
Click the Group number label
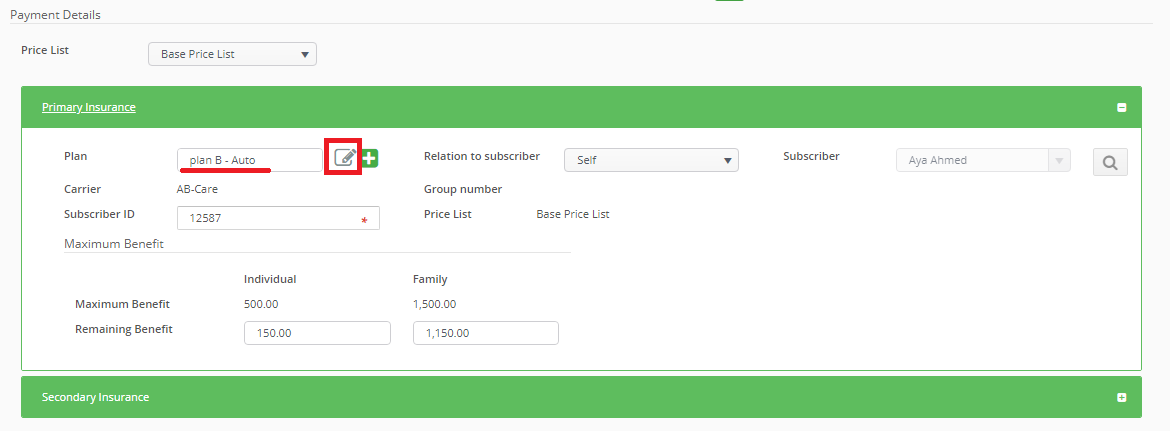point(463,189)
